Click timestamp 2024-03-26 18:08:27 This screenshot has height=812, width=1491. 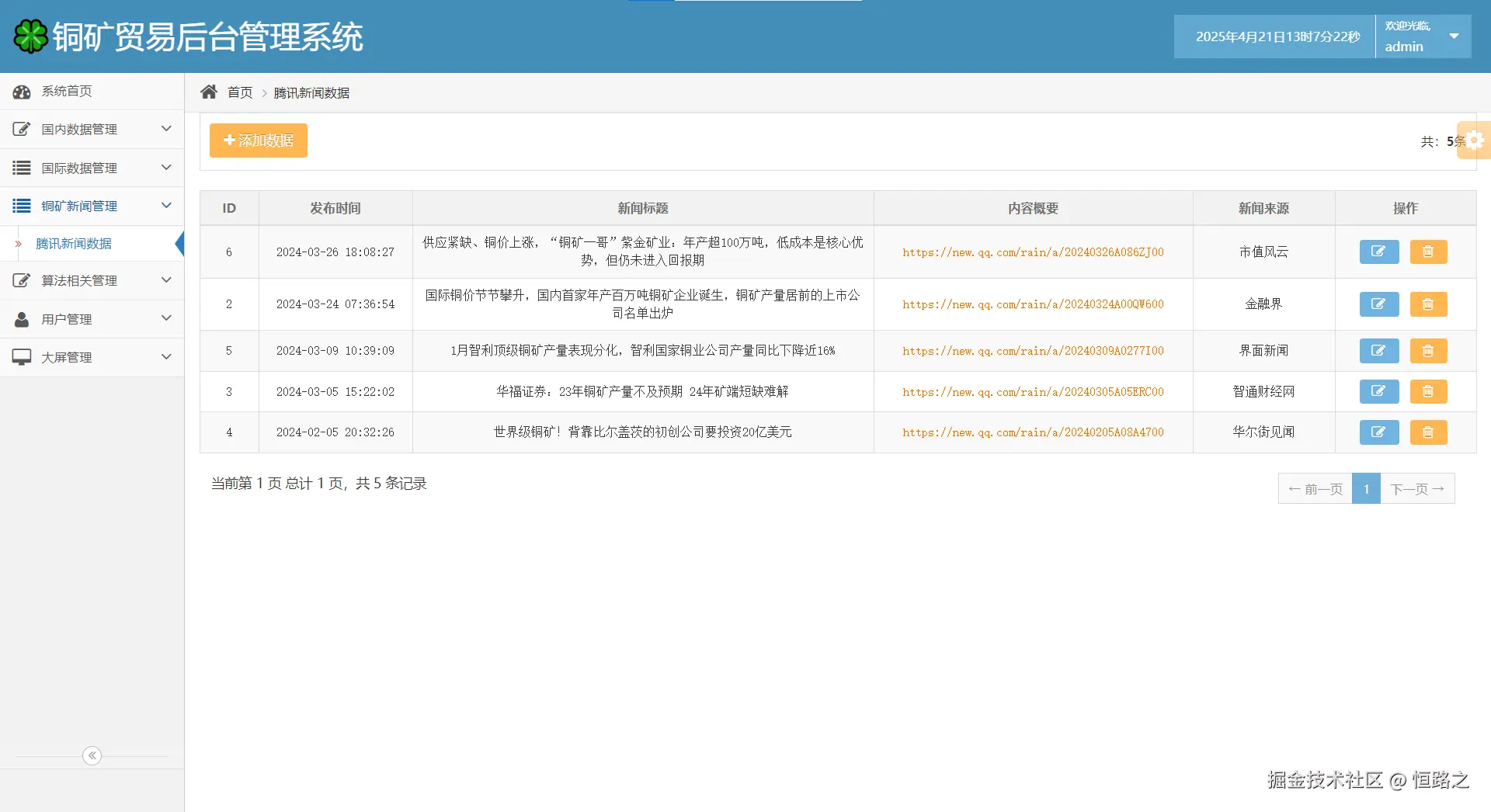tap(335, 252)
